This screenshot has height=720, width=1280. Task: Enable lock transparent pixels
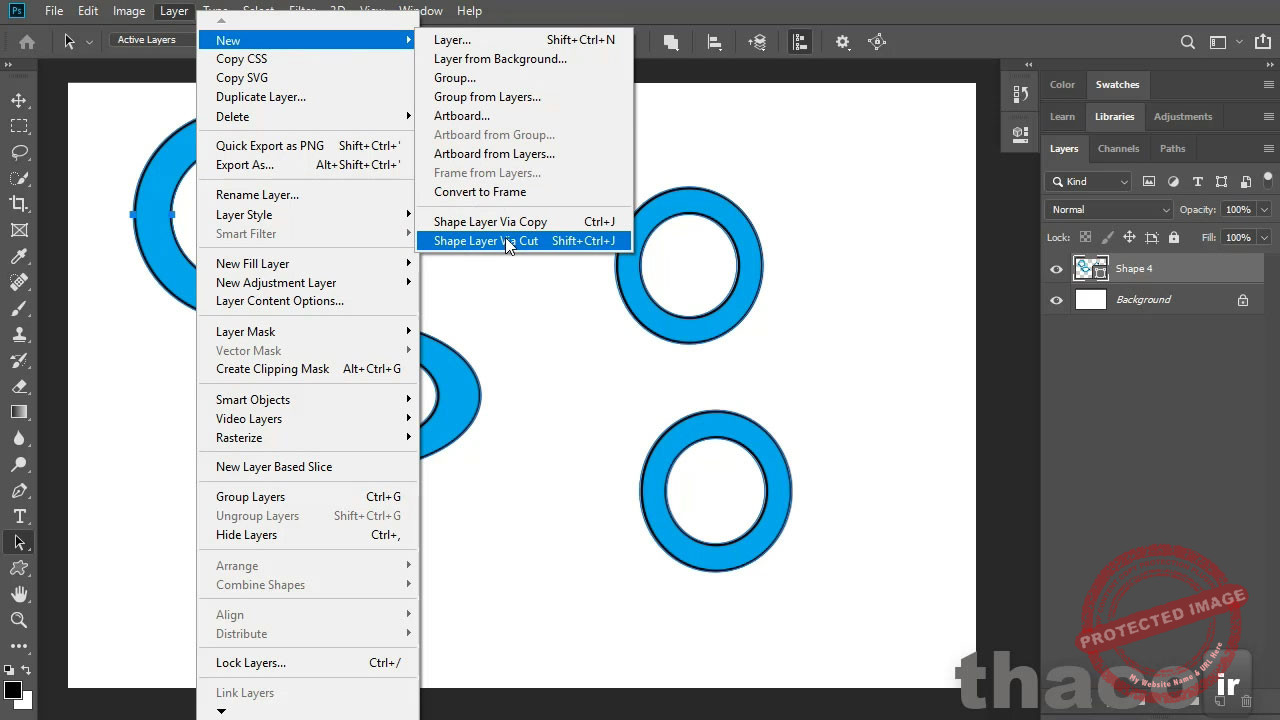tap(1085, 237)
